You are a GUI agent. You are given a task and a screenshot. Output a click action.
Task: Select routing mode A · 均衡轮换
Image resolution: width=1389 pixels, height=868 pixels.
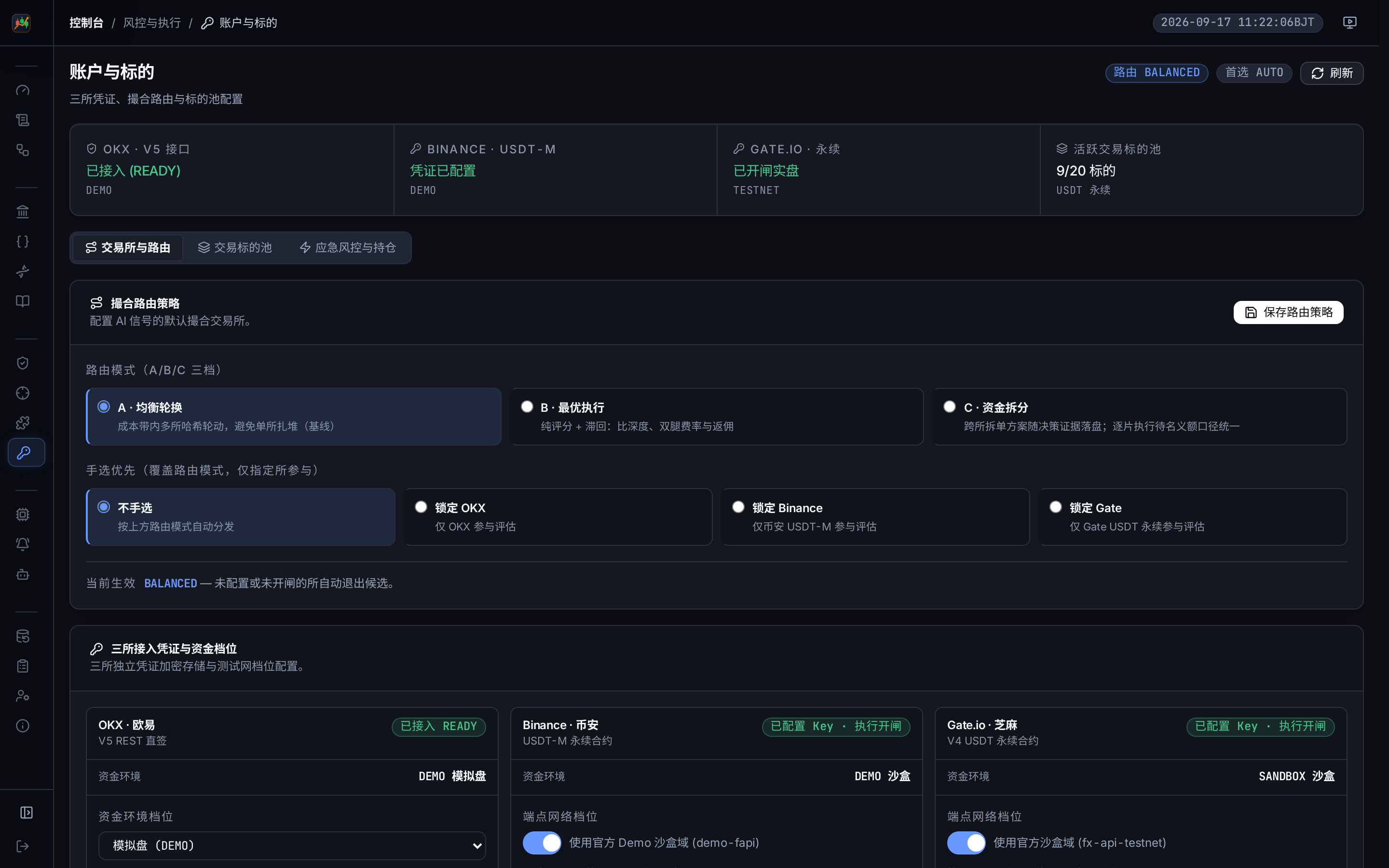[293, 417]
